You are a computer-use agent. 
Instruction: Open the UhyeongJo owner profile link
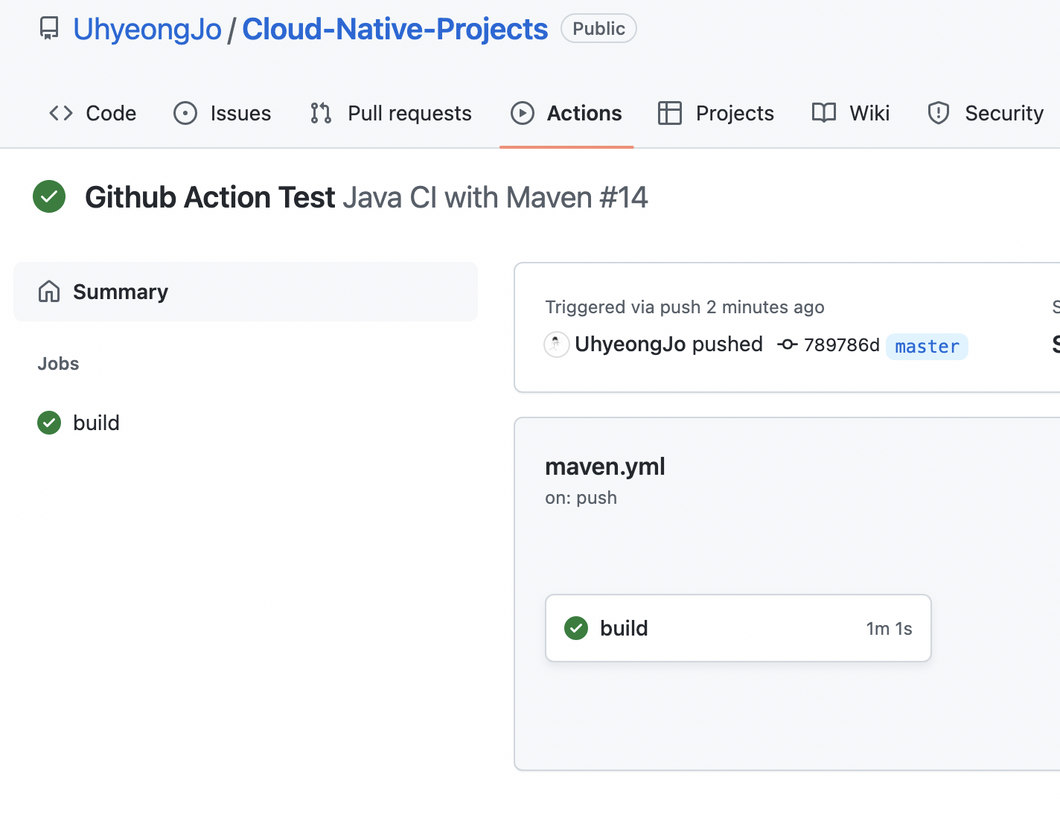pos(147,29)
